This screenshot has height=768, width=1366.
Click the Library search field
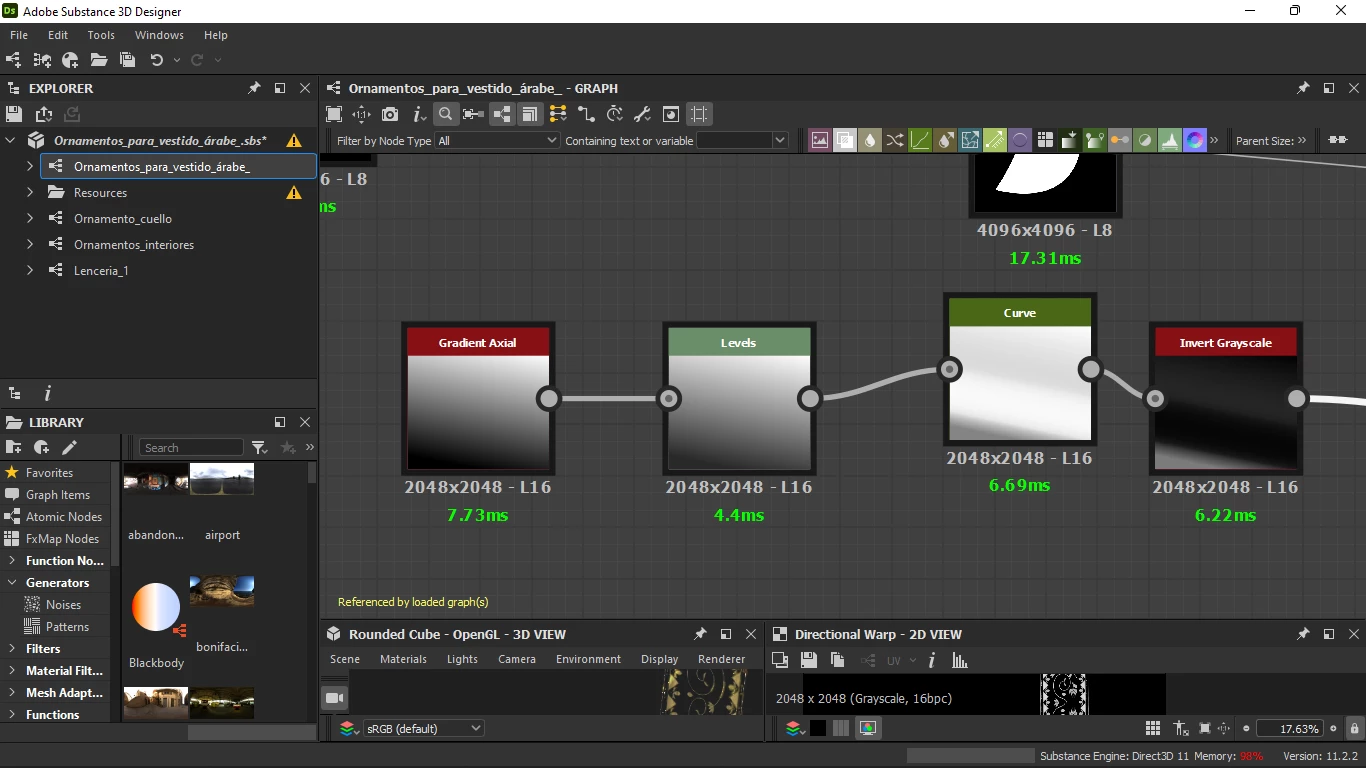click(x=191, y=448)
